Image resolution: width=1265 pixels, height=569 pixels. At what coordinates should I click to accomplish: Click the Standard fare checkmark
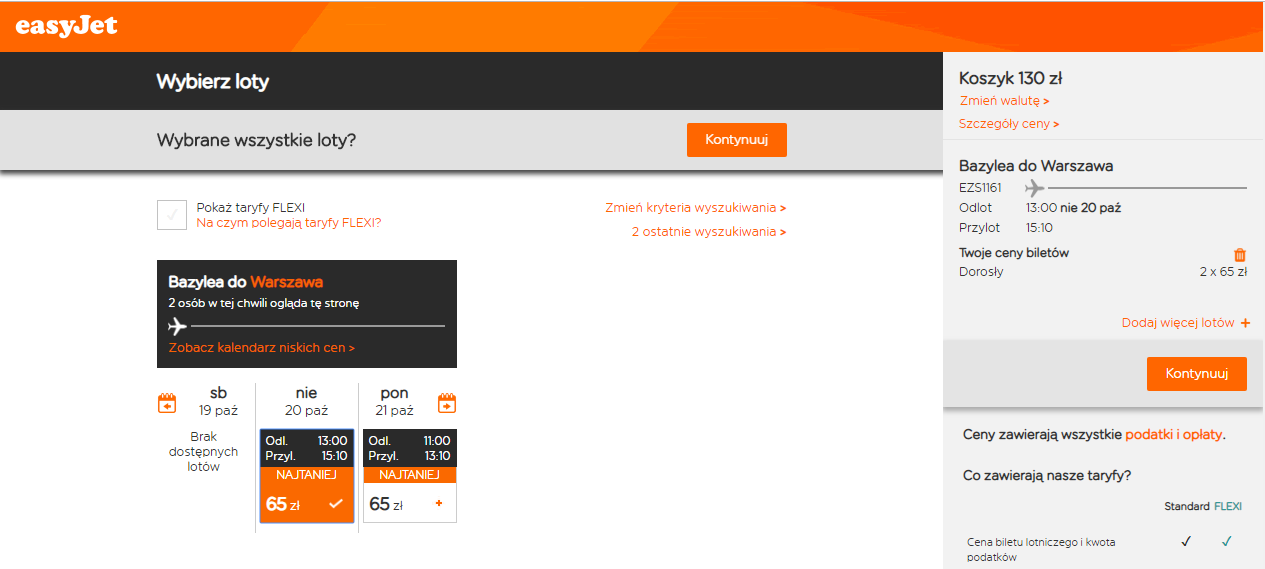click(1186, 542)
